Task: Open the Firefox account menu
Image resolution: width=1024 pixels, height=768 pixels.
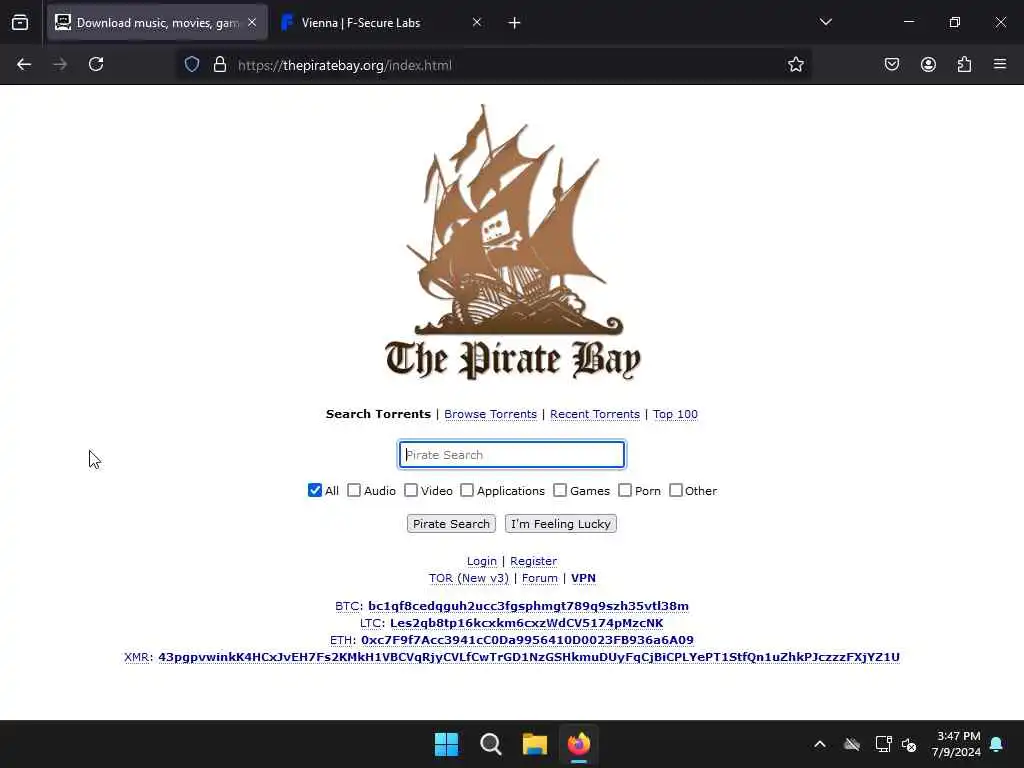Action: coord(928,64)
